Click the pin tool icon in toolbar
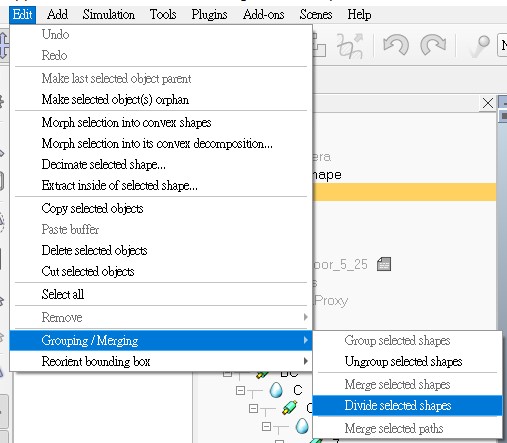The image size is (507, 443). coord(480,46)
